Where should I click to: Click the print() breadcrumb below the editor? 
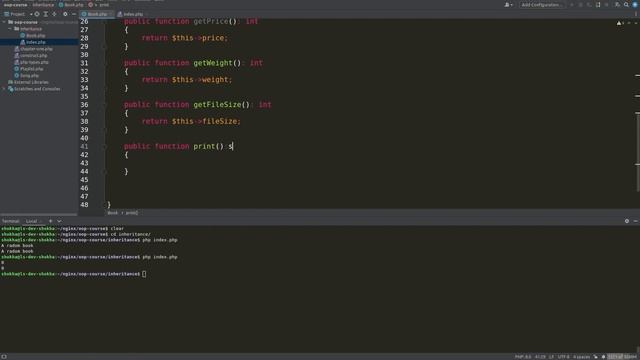131,213
